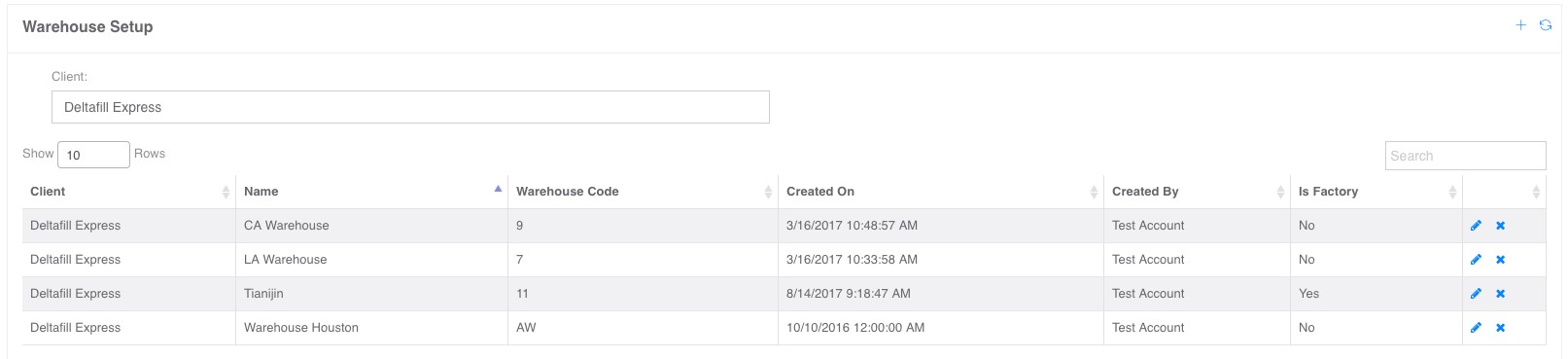Sort by Is Factory column

(1376, 192)
